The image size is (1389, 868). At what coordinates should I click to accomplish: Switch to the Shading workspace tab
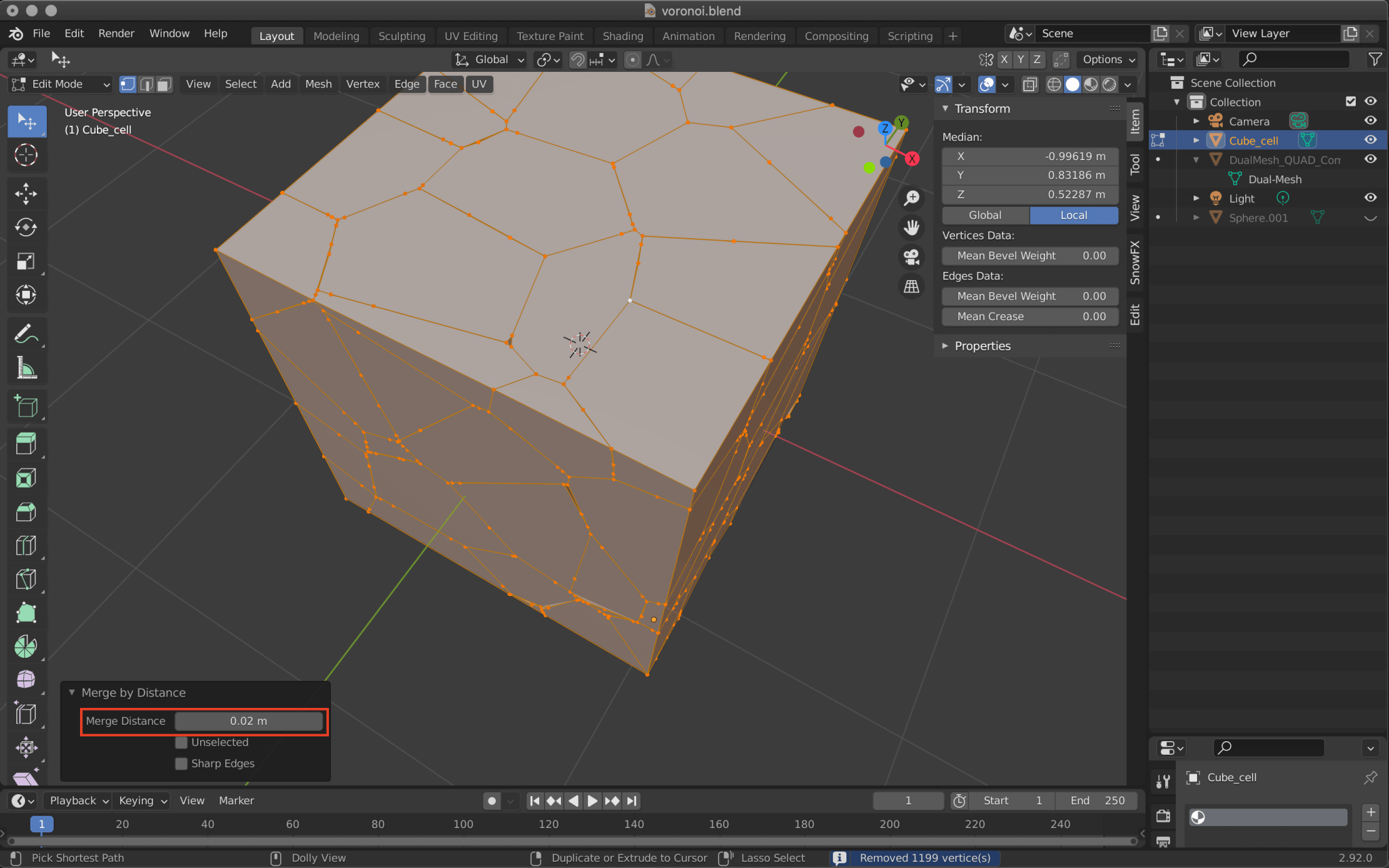pyautogui.click(x=623, y=35)
